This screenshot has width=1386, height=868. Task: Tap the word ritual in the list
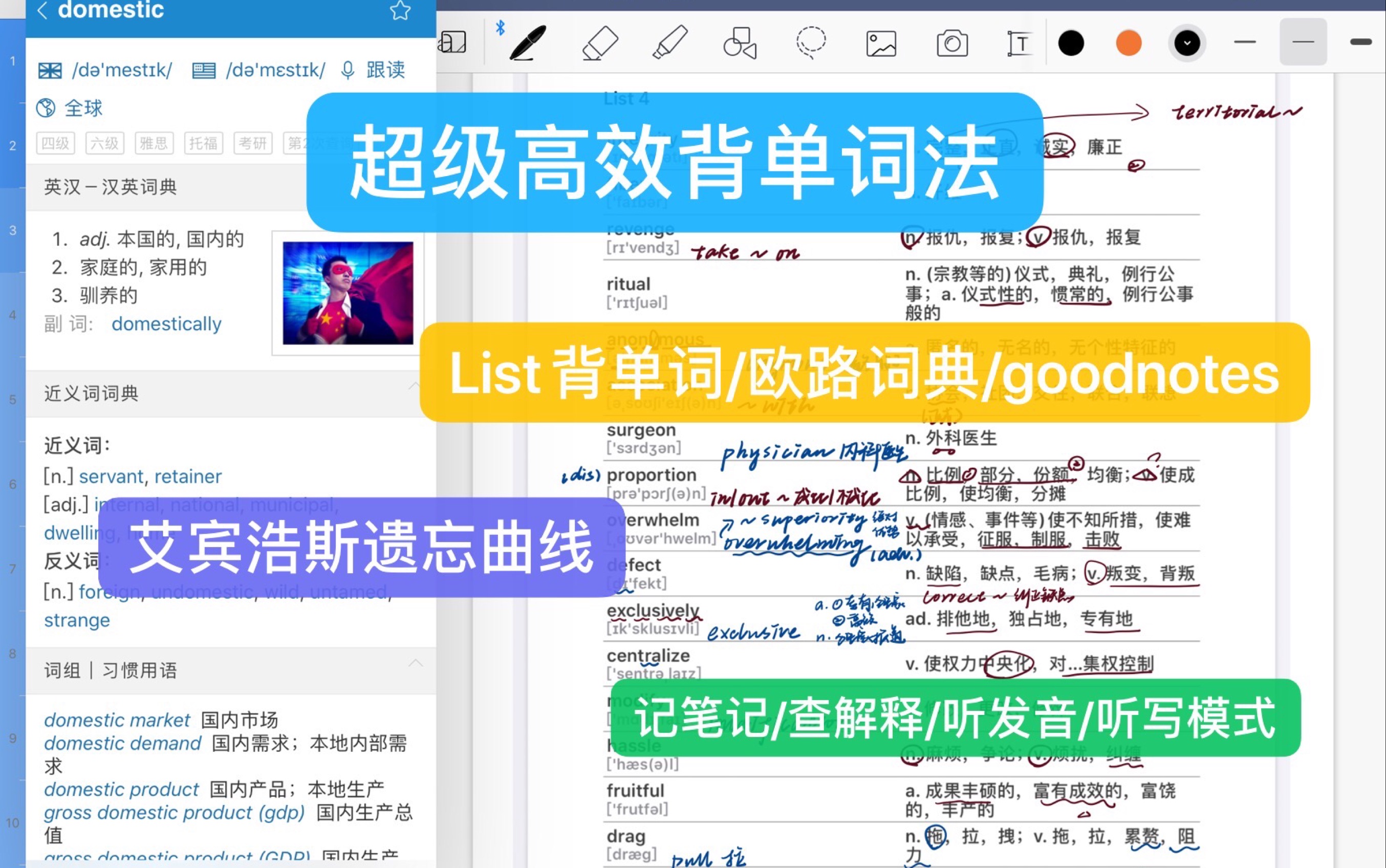[x=629, y=284]
